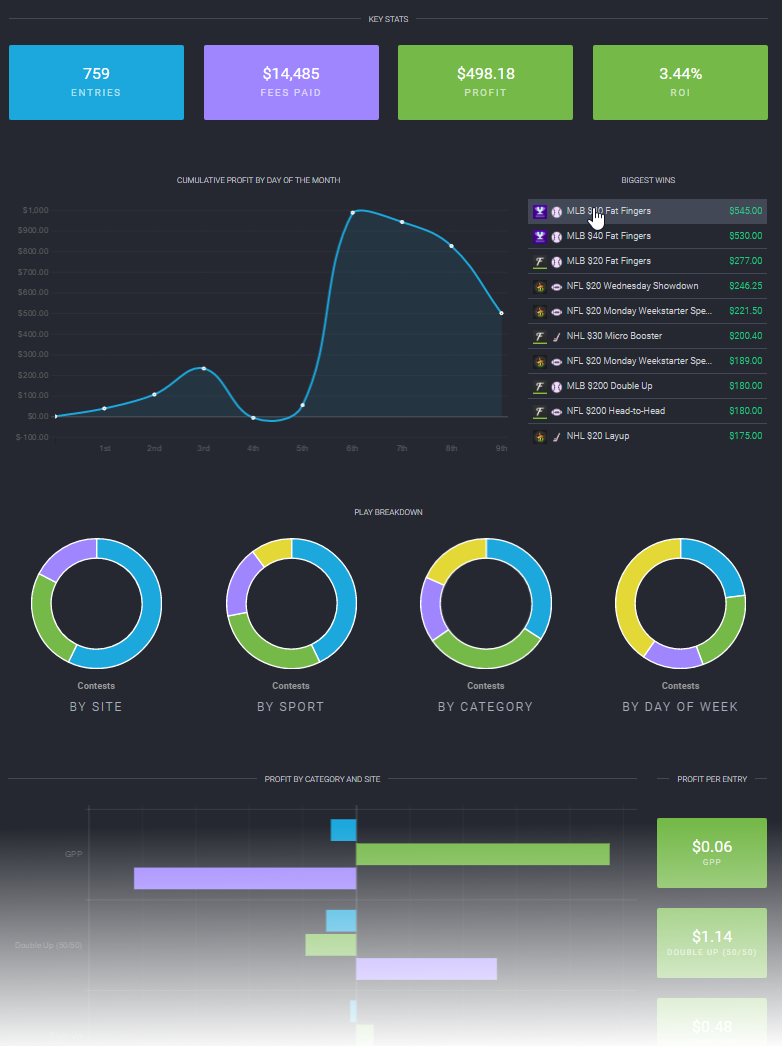
Task: Select the $498.18 Profit card
Action: click(x=485, y=83)
